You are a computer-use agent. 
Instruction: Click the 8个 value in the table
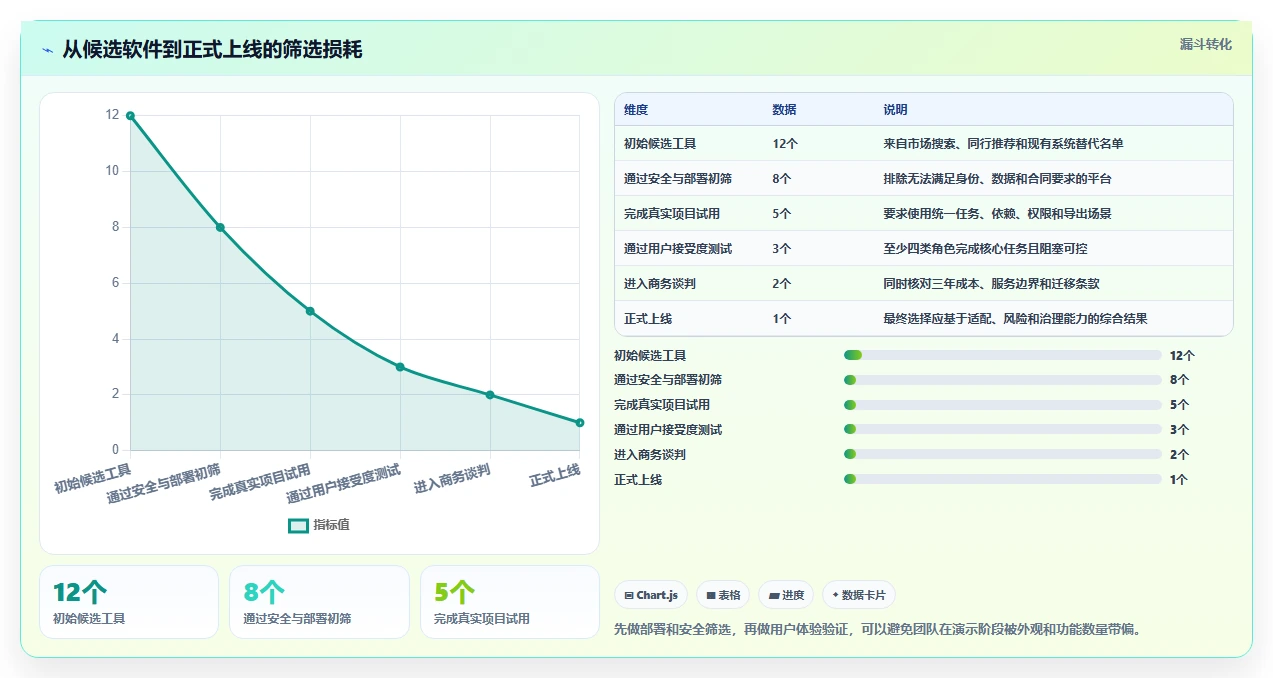(782, 179)
